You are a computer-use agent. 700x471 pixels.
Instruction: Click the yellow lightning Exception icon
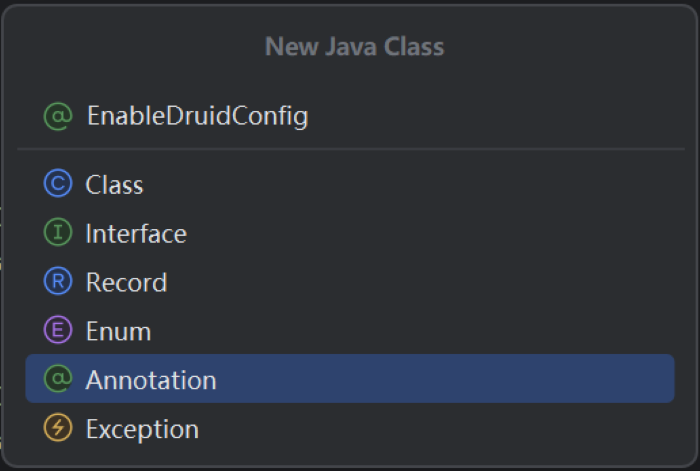coord(59,429)
